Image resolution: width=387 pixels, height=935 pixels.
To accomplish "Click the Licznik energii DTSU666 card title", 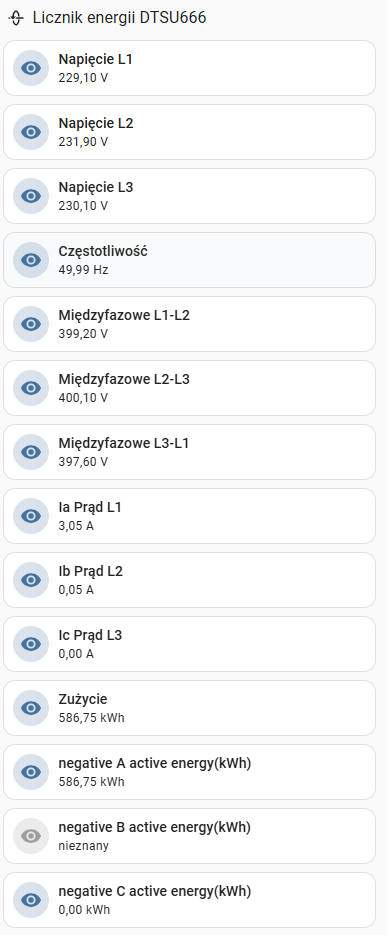I will 120,18.
